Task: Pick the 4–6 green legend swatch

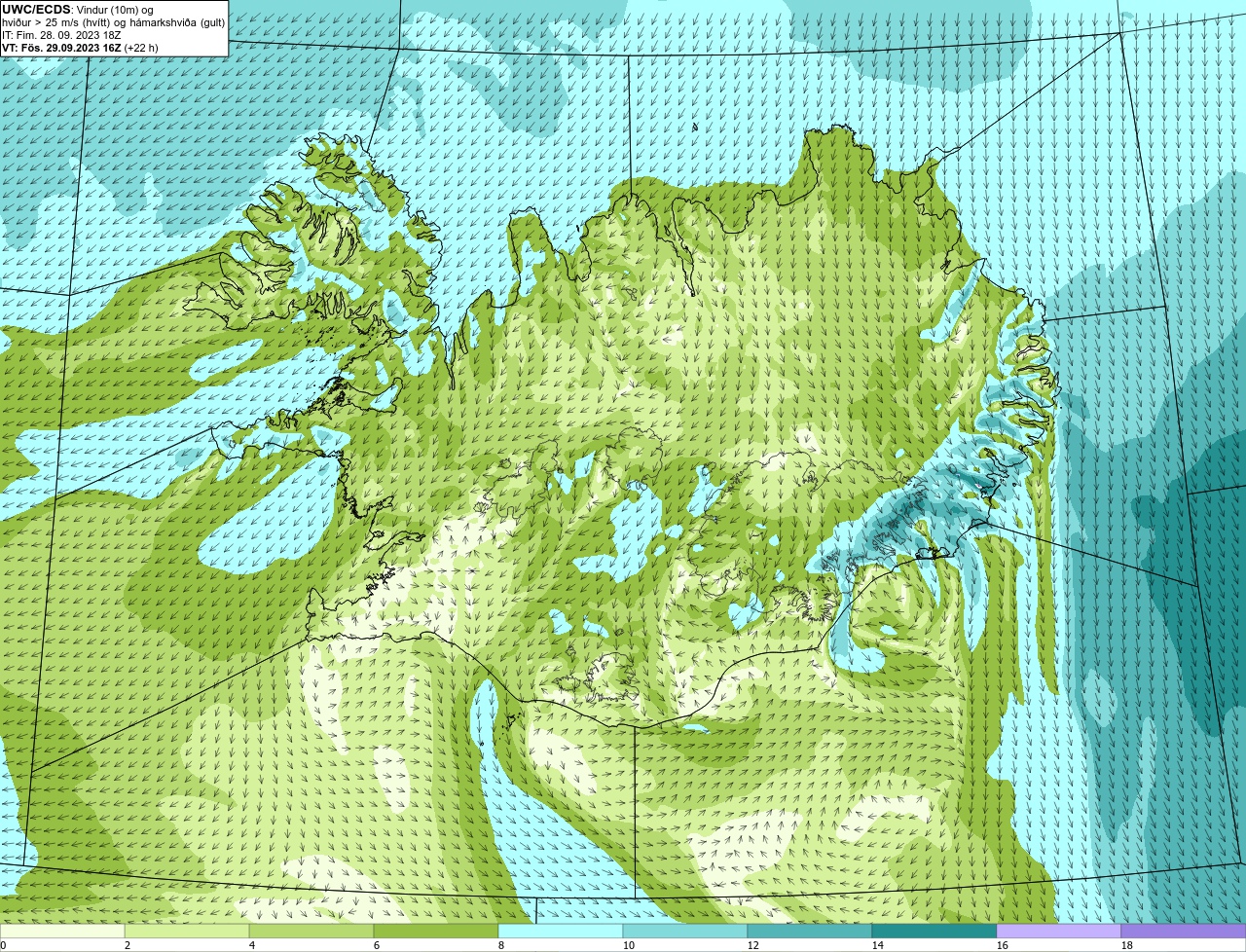Action: [x=311, y=931]
